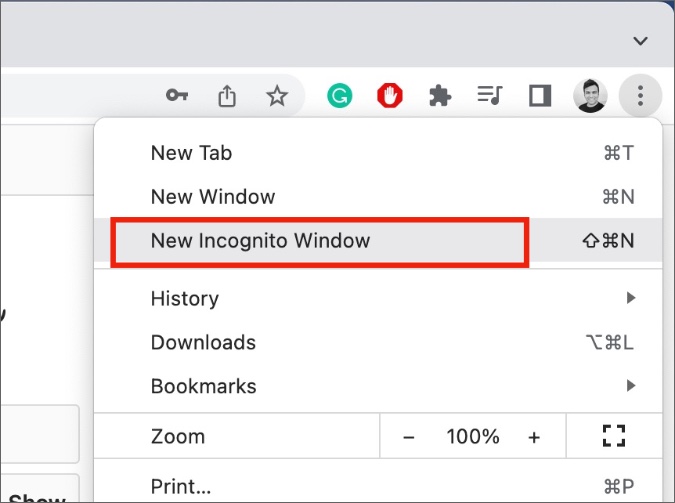Click the 100% zoom level value

[x=473, y=437]
